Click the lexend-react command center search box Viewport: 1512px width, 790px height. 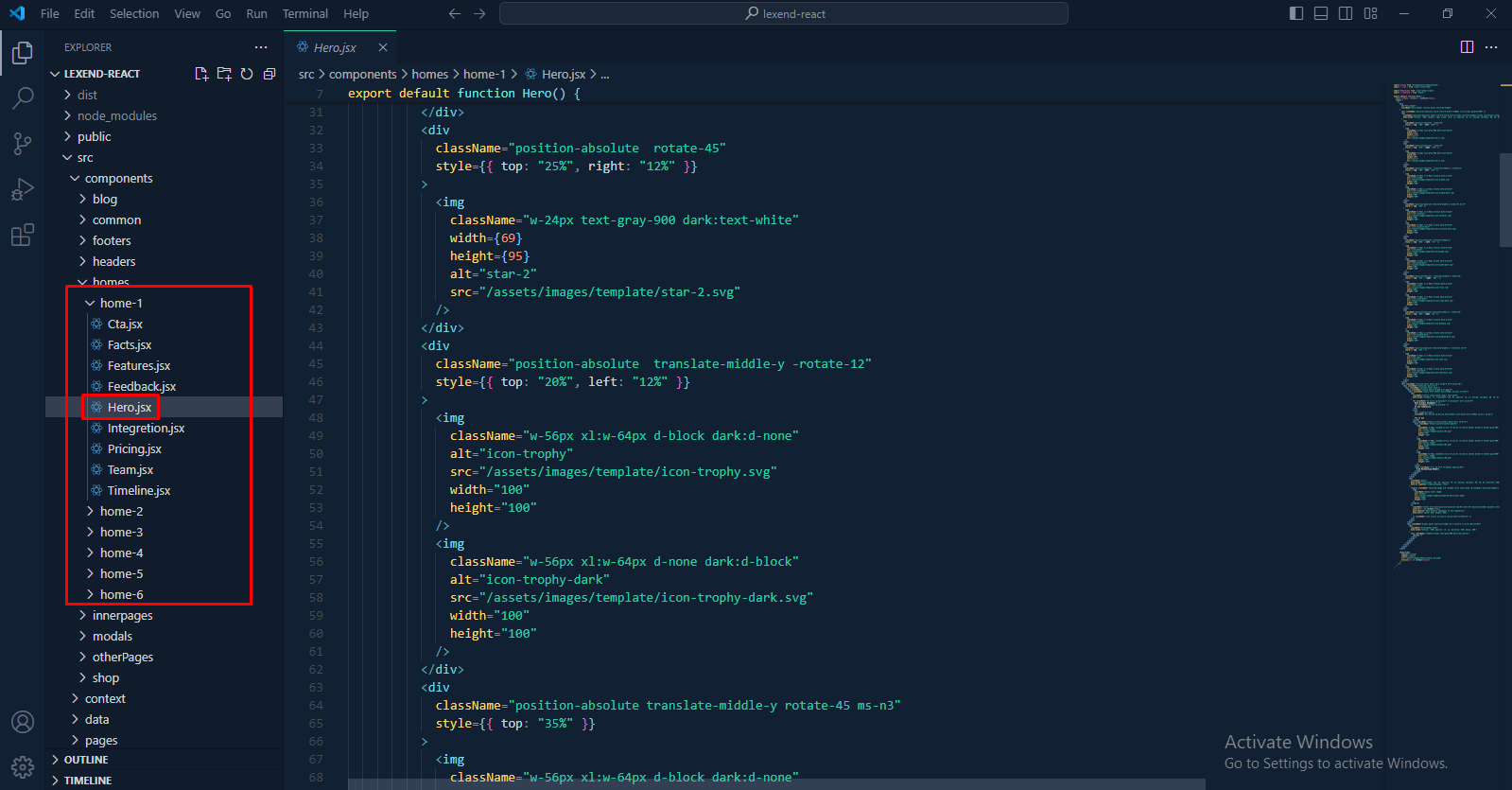pos(783,13)
